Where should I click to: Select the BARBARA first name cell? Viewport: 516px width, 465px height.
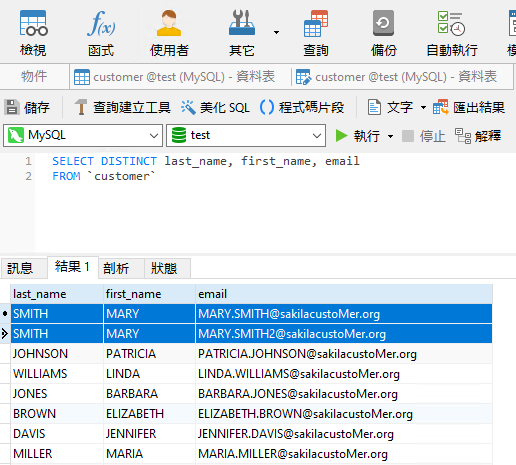coord(149,394)
